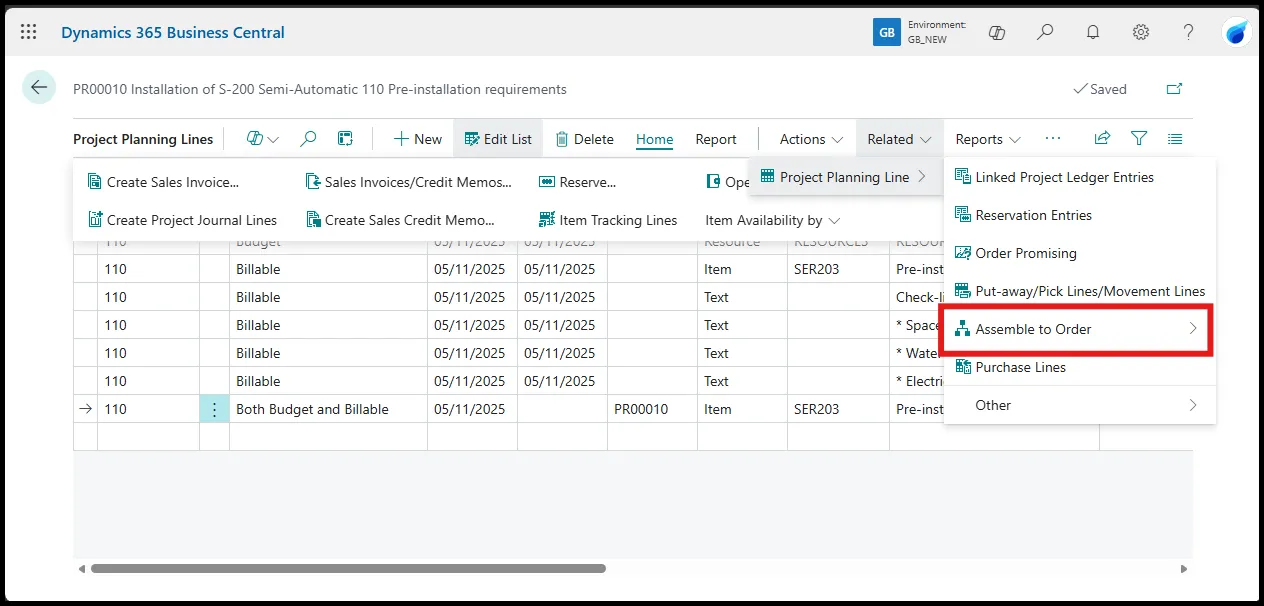Viewport: 1264px width, 606px height.
Task: Open Sales Invoices/Credit Memos
Action: 410,182
